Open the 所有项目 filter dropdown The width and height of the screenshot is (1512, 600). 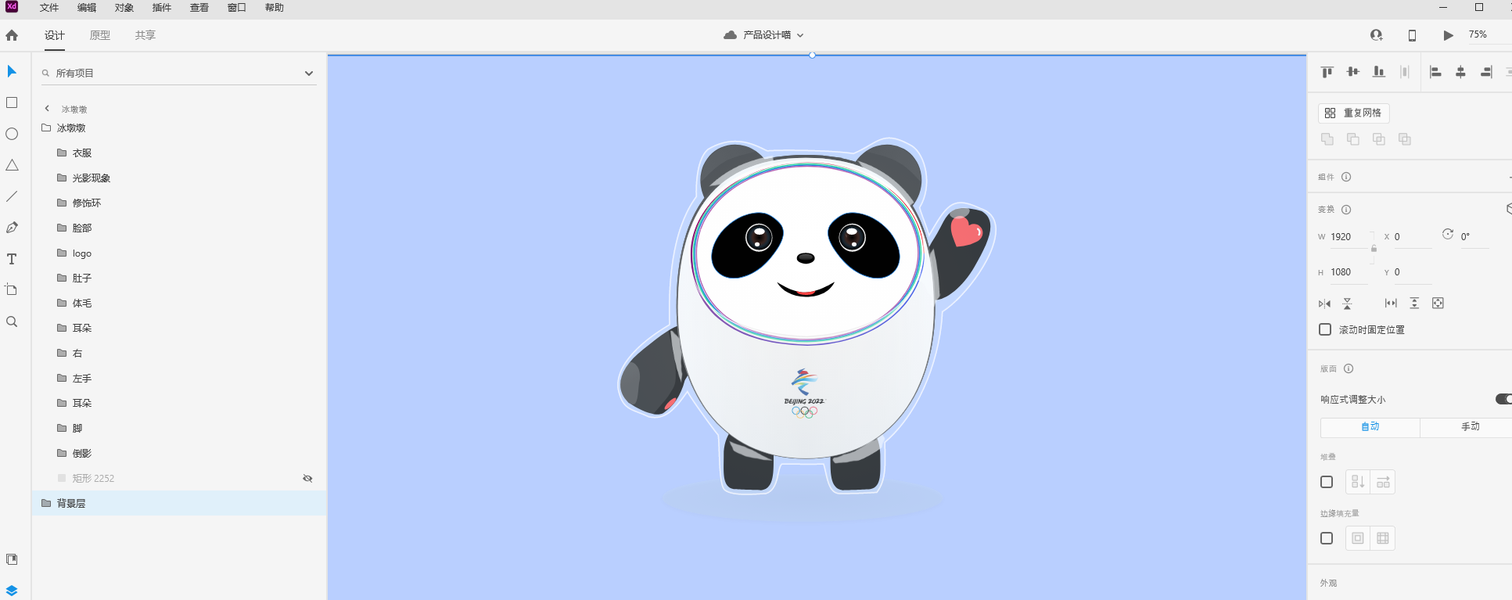click(x=309, y=73)
